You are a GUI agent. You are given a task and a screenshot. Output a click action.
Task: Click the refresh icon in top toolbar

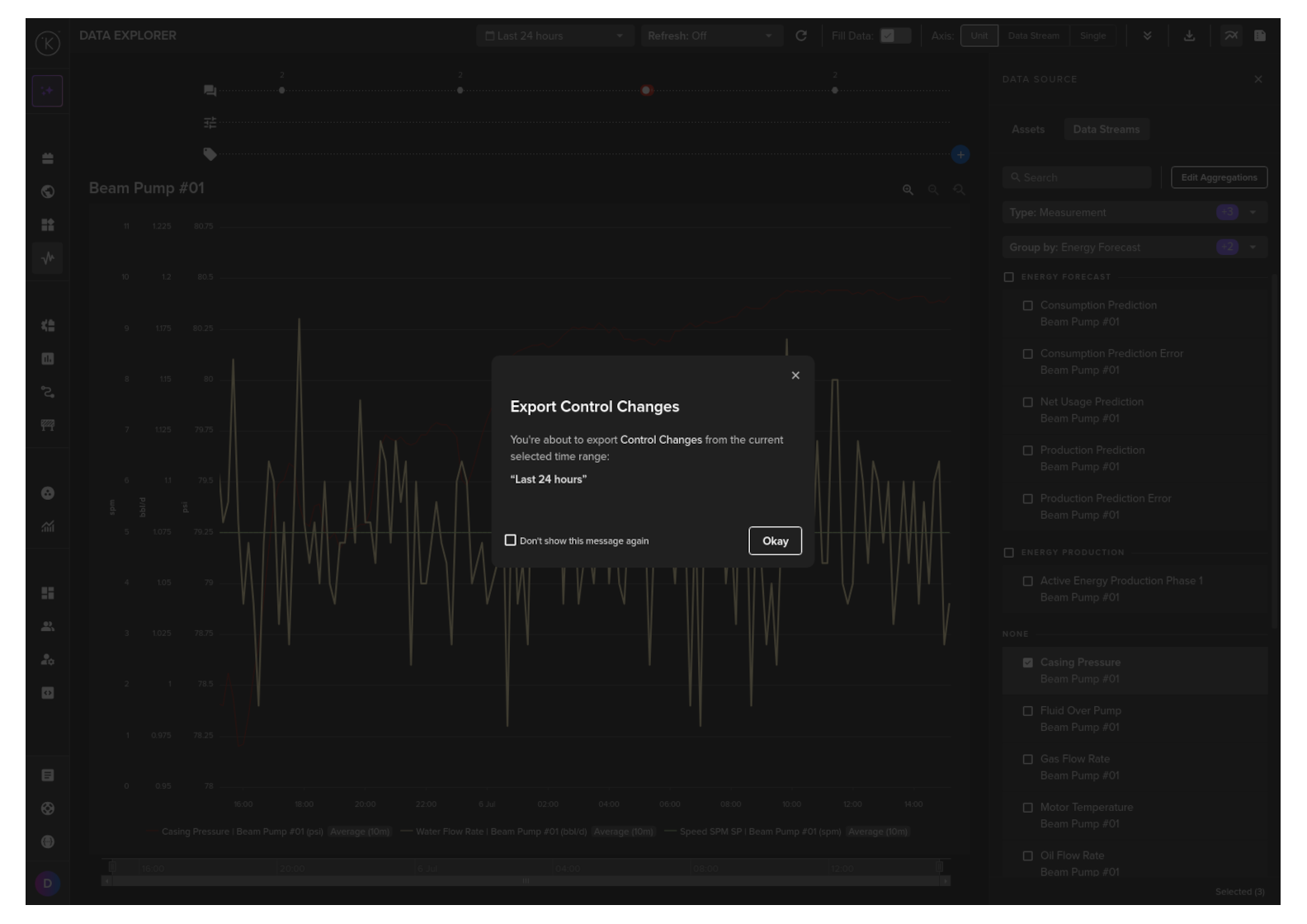pyautogui.click(x=800, y=36)
